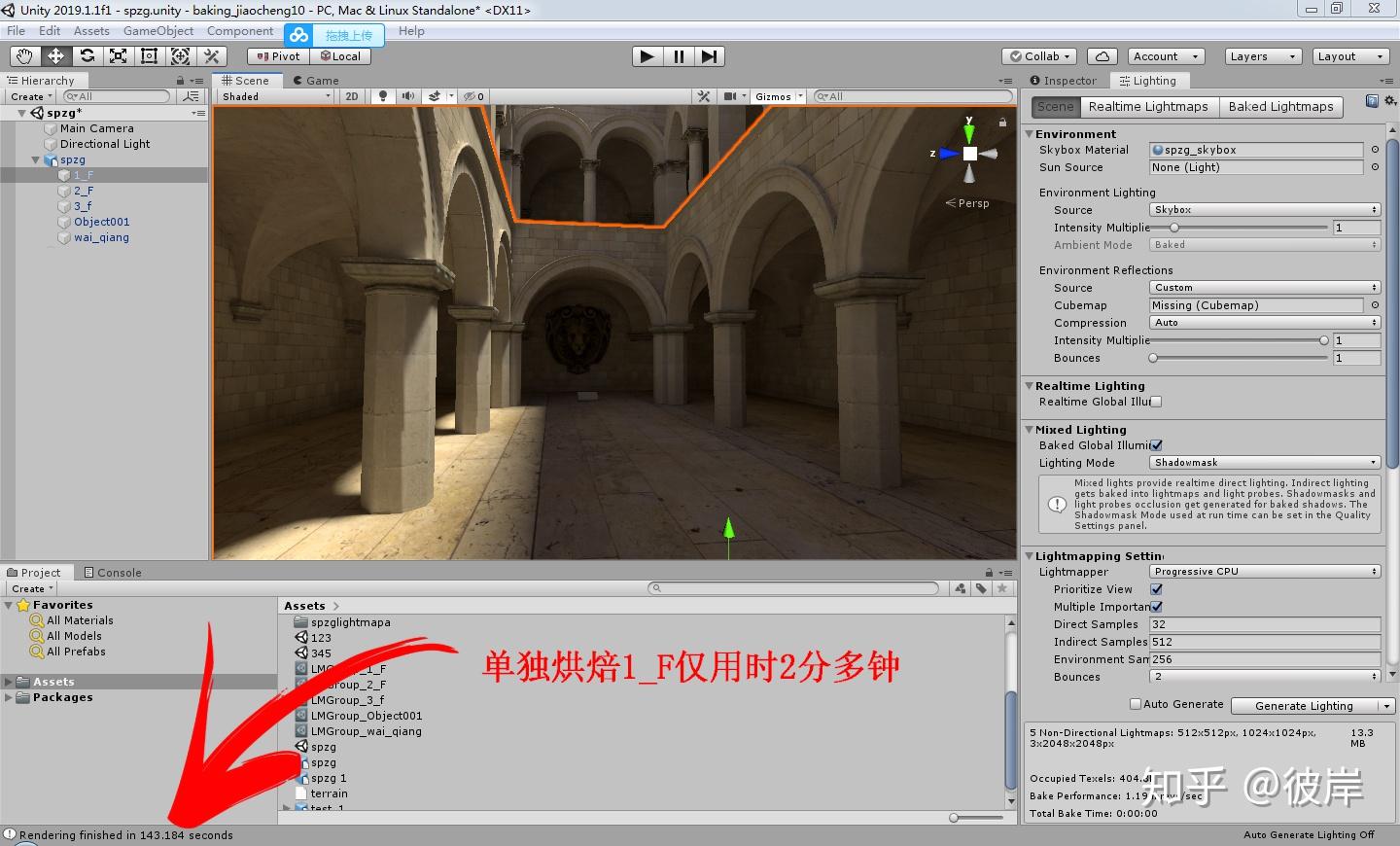
Task: Switch to the Game tab
Action: pos(316,81)
